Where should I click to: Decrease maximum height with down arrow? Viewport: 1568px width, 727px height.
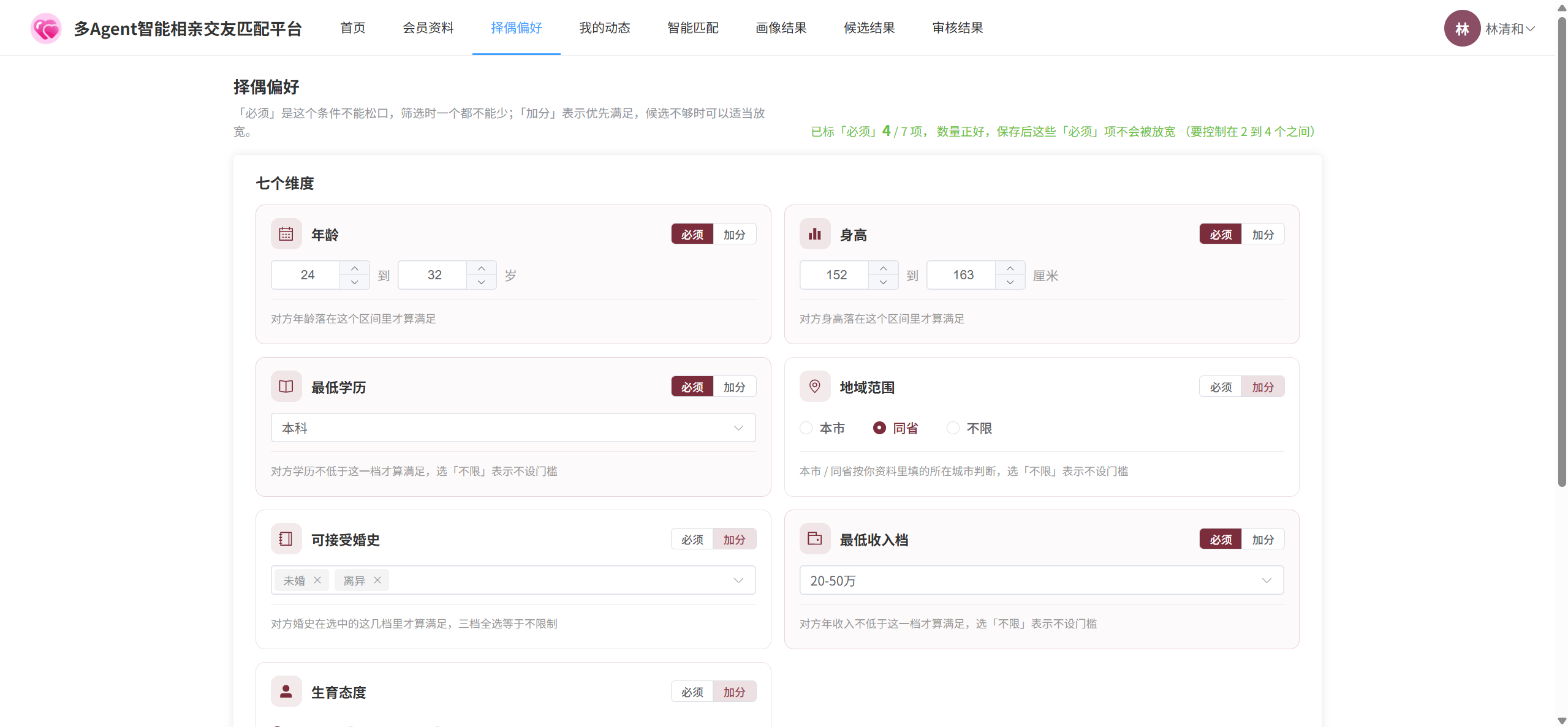[x=1010, y=282]
